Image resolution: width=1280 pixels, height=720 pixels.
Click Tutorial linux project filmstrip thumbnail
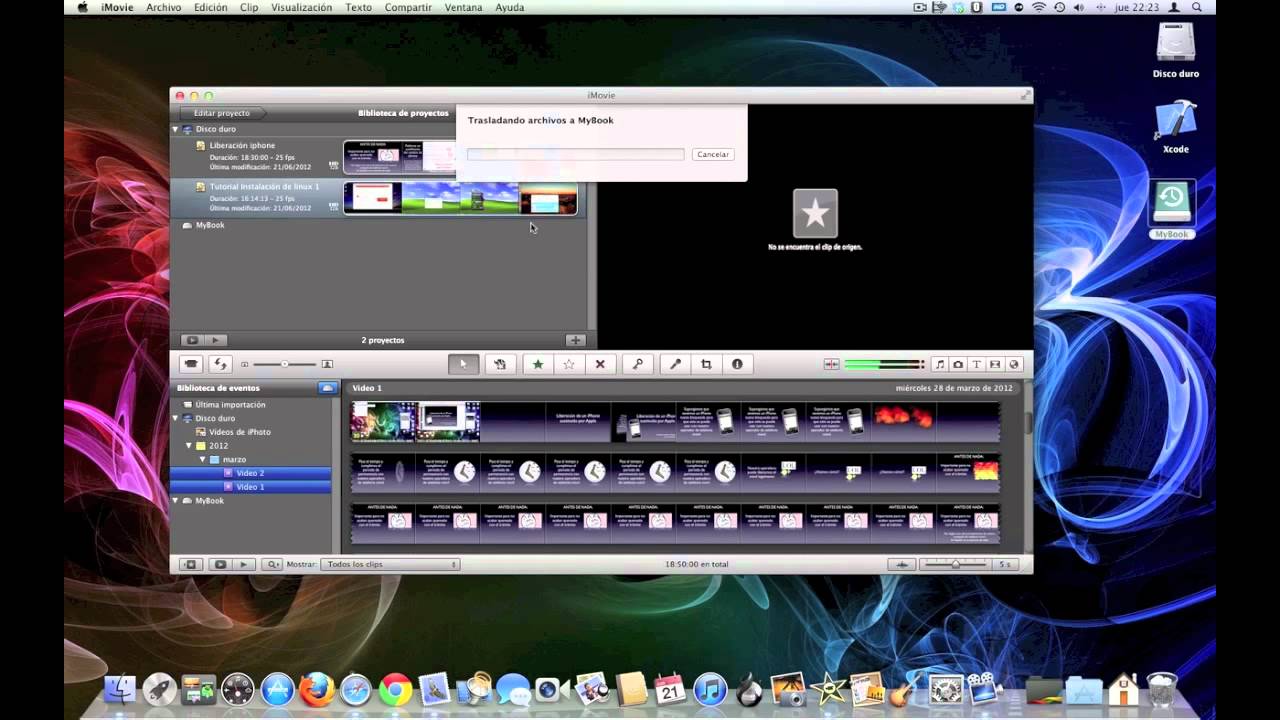(x=460, y=198)
